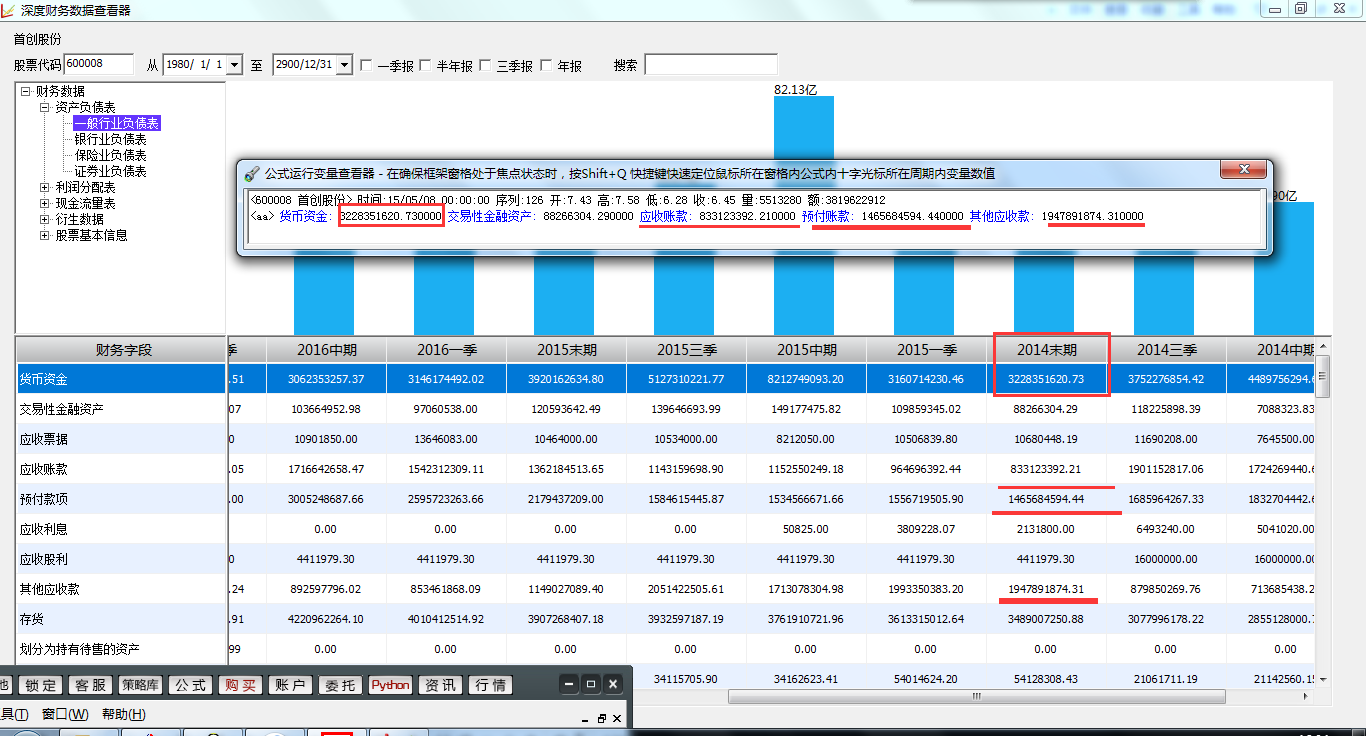Expand the 利润分配表 tree node
1366x736 pixels.
[x=44, y=187]
